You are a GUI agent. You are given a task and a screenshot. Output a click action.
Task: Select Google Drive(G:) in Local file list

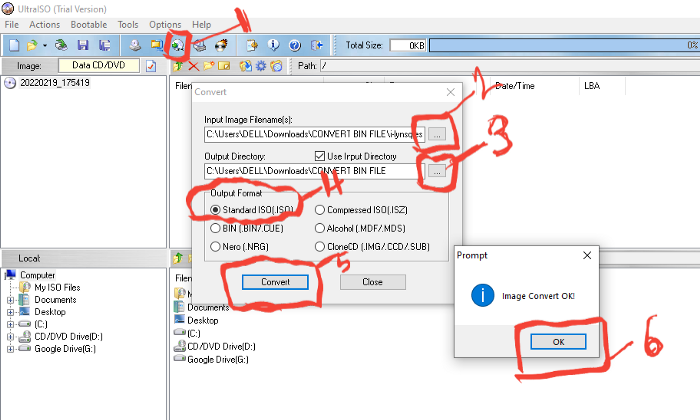(x=217, y=359)
